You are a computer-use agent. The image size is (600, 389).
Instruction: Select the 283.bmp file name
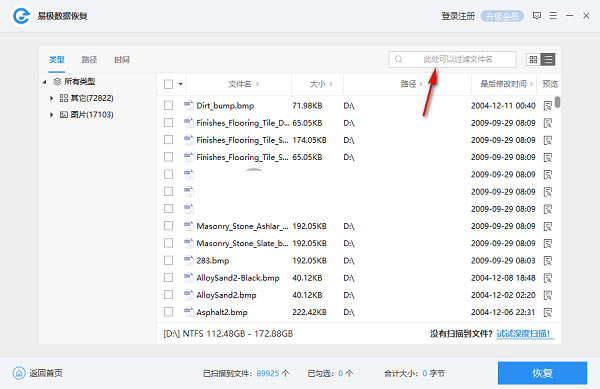pos(213,260)
